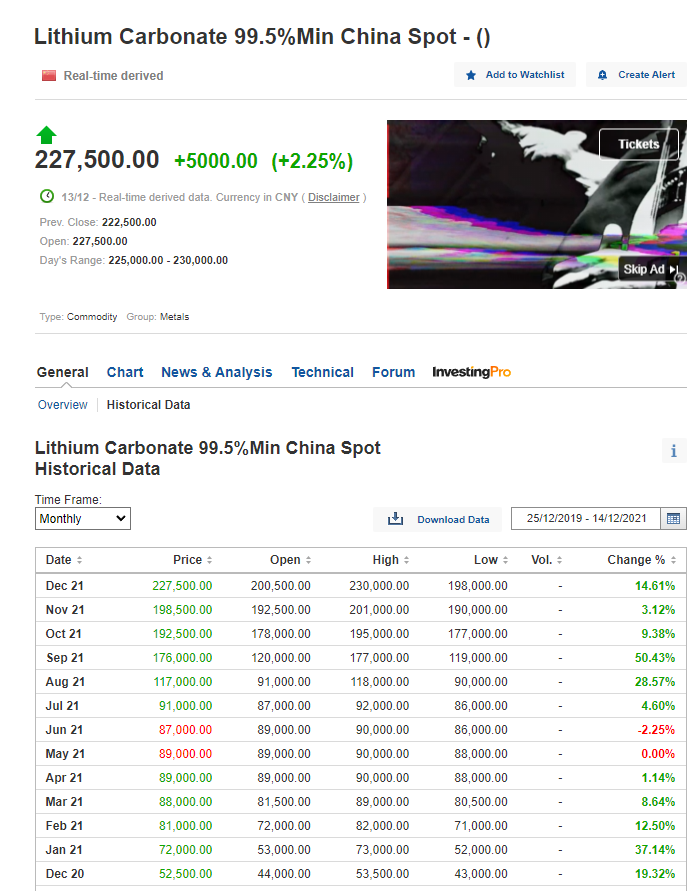Open the Overview sub-tab
The height and width of the screenshot is (891, 699).
click(x=63, y=405)
